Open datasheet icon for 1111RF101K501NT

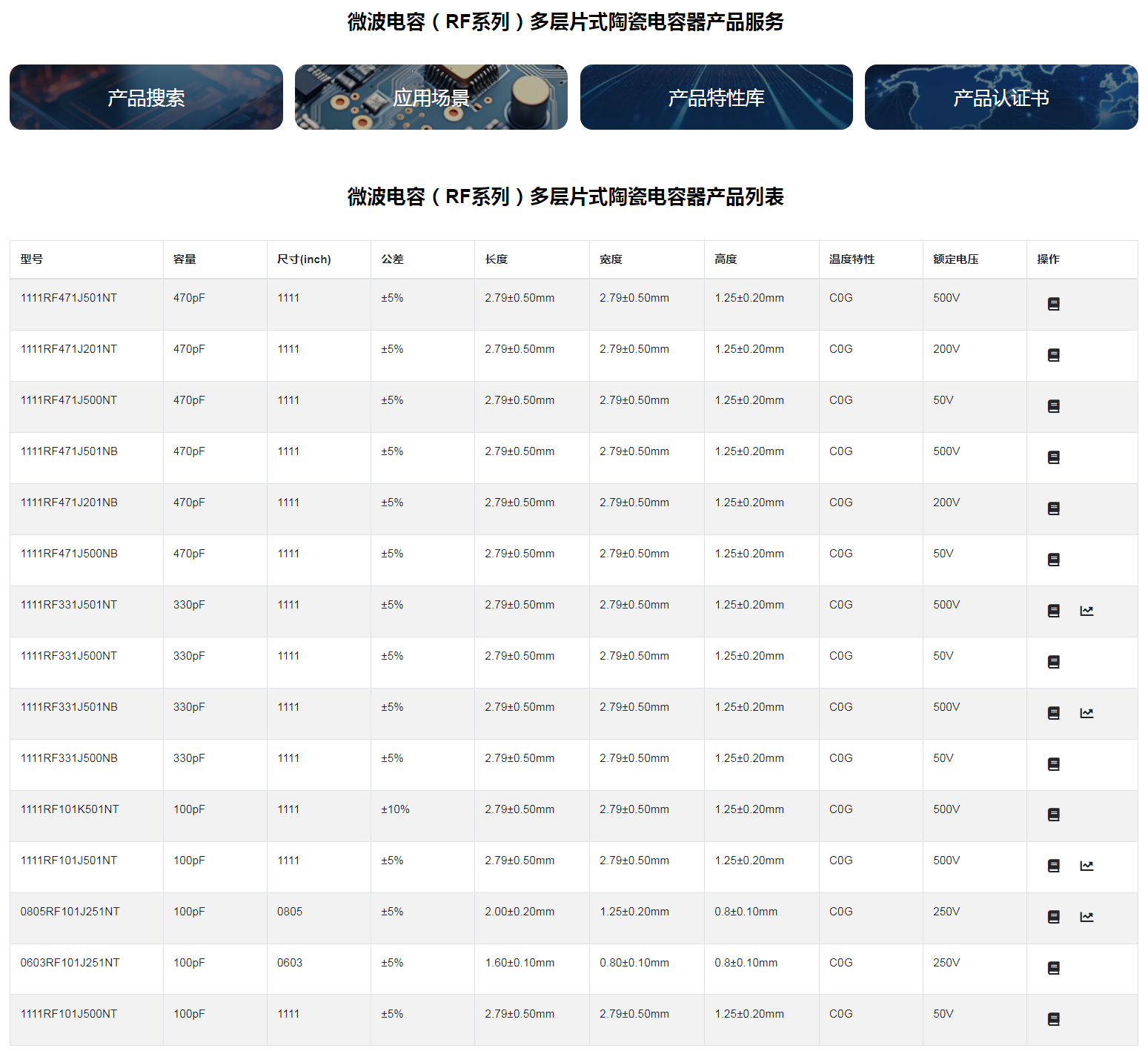coord(1053,815)
